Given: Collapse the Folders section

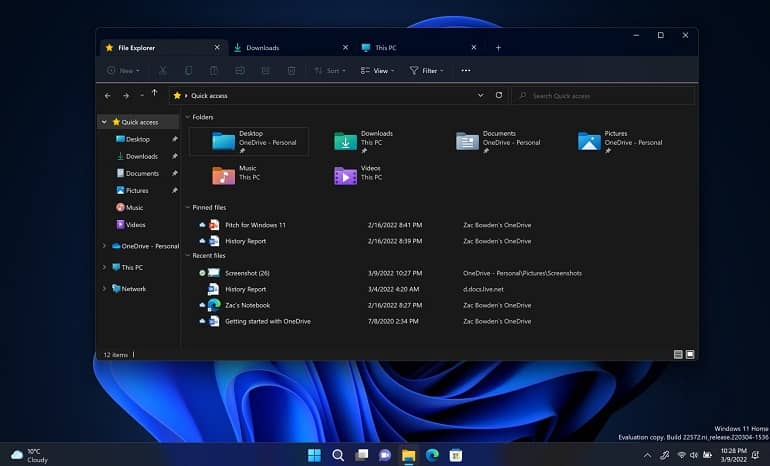Looking at the screenshot, I should click(187, 117).
